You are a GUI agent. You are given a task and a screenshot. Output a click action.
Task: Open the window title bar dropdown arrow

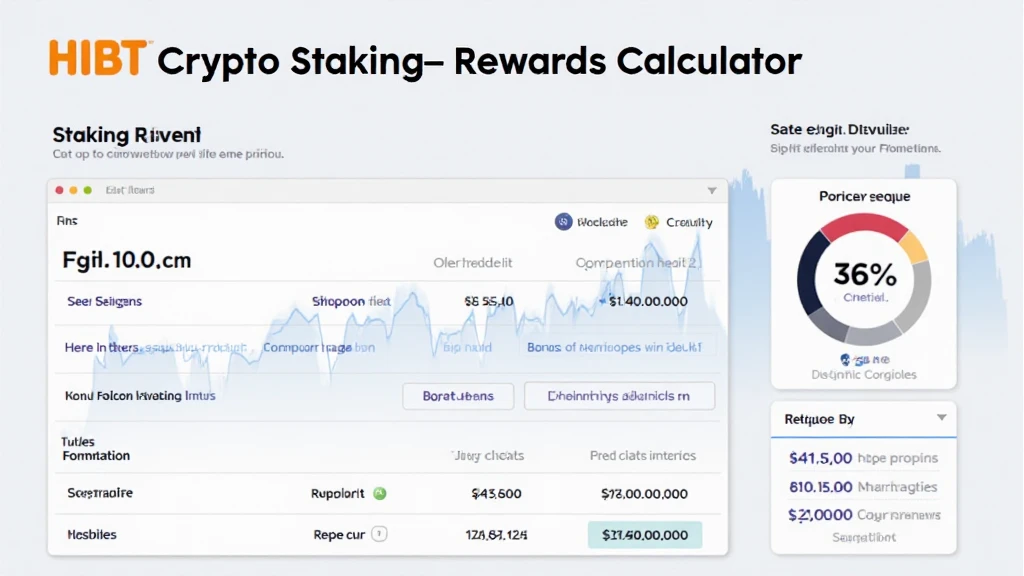pyautogui.click(x=712, y=190)
